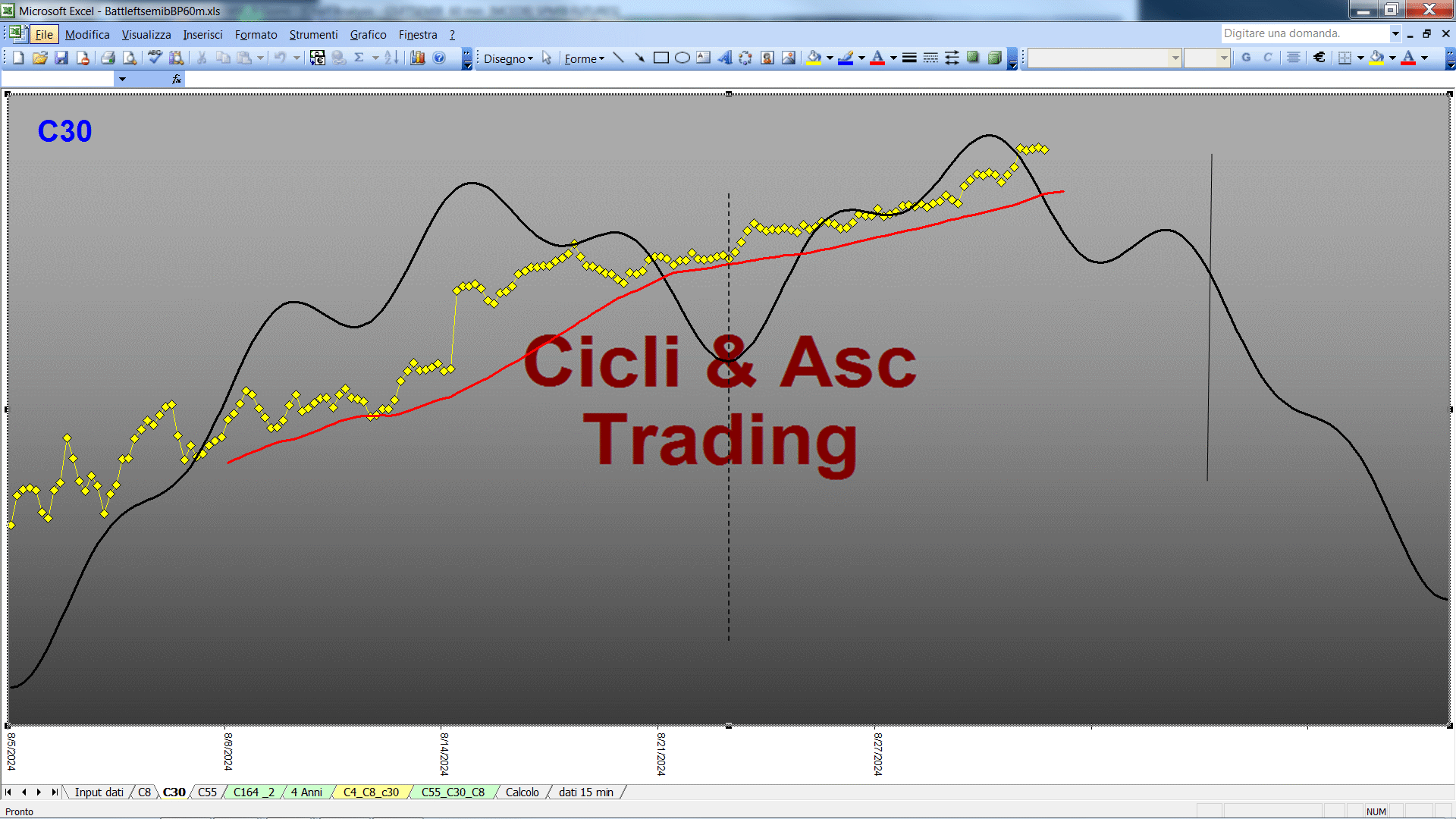The image size is (1456, 819).
Task: Open the Forme shapes dropdown
Action: point(584,58)
